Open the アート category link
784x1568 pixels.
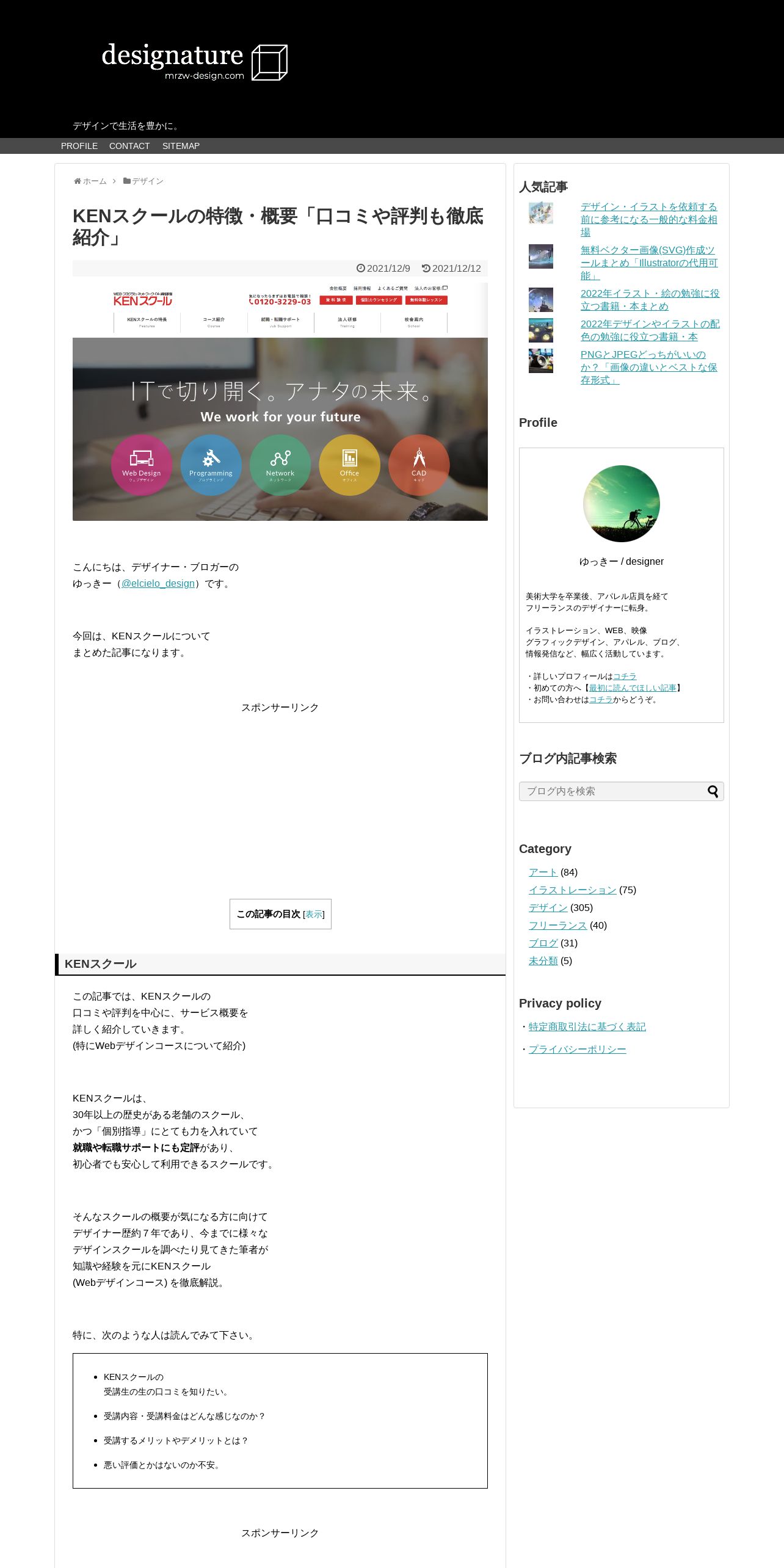click(x=543, y=872)
